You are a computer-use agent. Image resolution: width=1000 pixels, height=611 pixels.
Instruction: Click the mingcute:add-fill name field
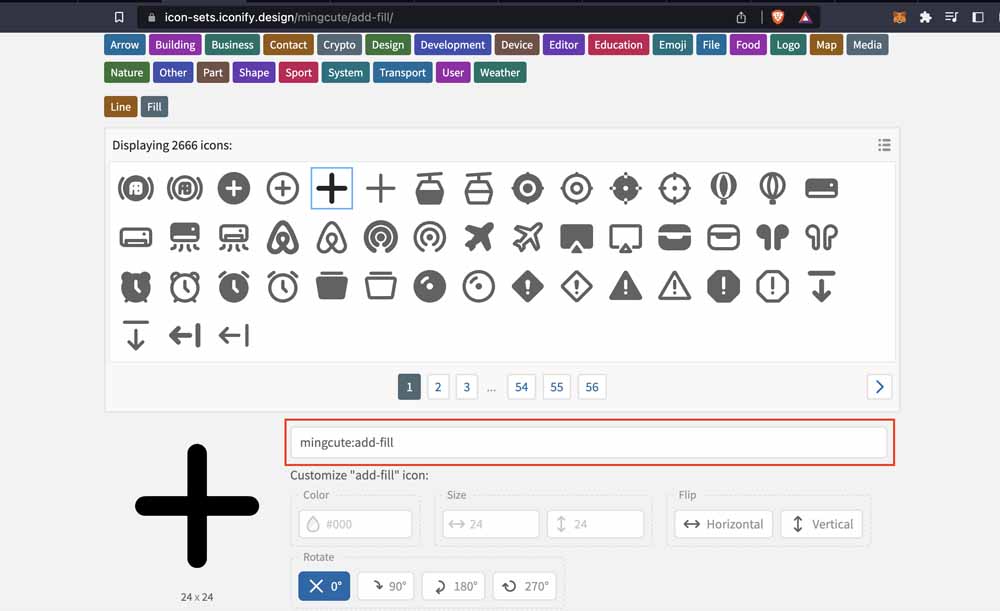589,442
